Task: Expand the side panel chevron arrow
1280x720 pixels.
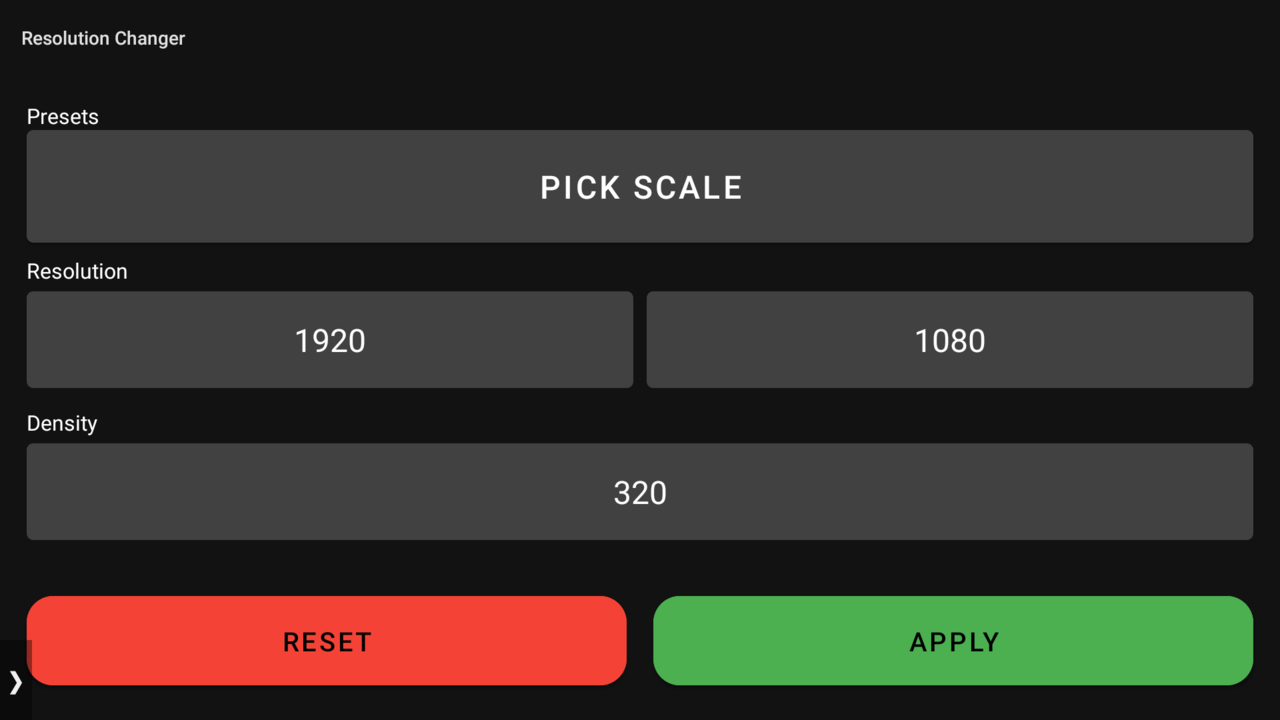Action: click(x=15, y=682)
